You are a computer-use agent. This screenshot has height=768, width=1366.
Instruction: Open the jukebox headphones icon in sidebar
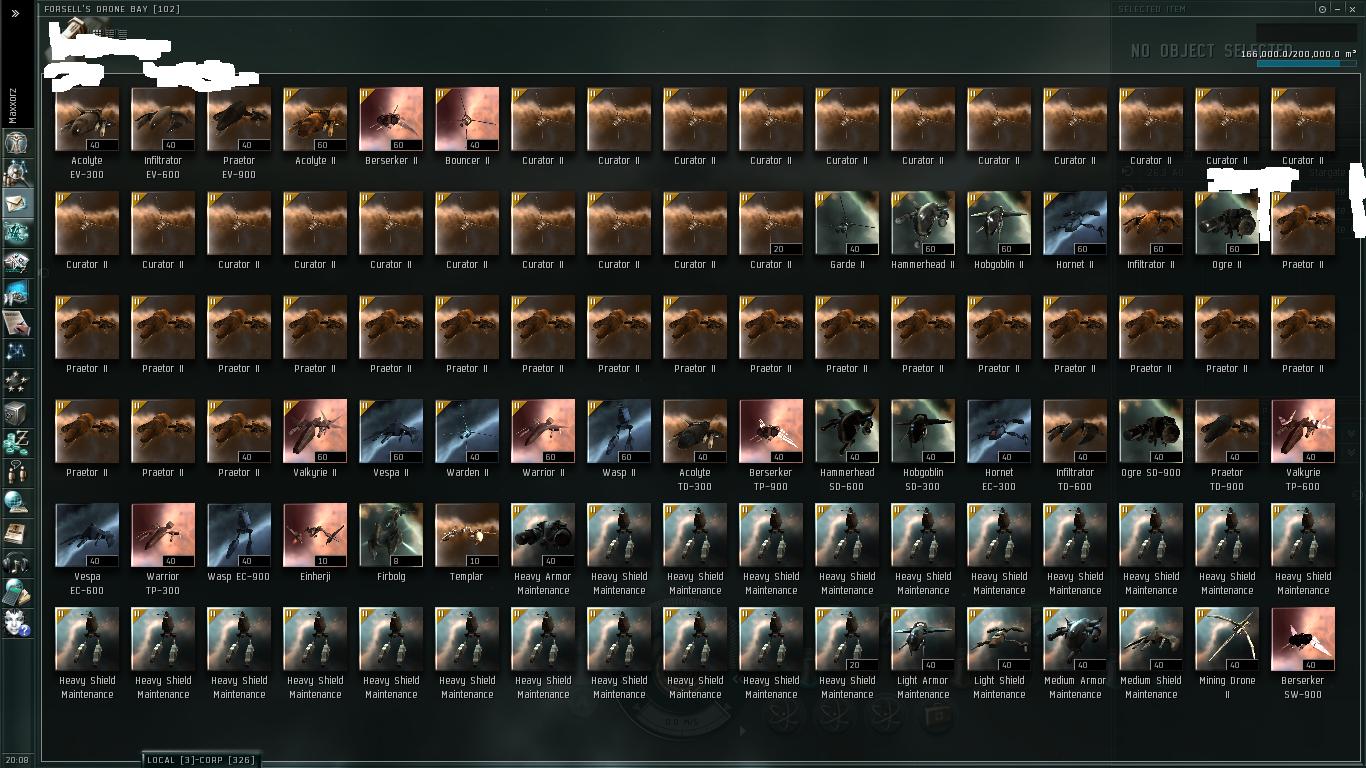click(15, 562)
